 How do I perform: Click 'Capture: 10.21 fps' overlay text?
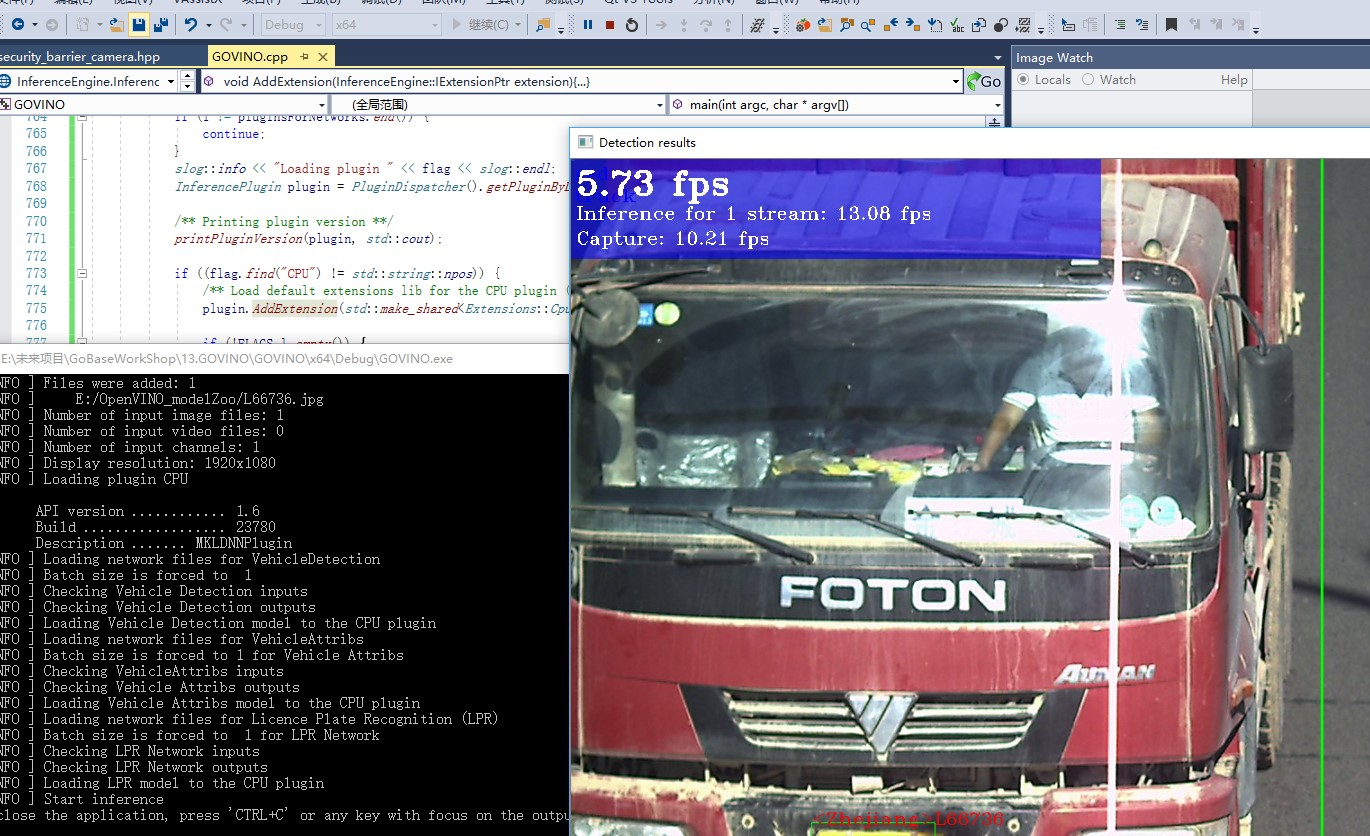click(x=673, y=238)
